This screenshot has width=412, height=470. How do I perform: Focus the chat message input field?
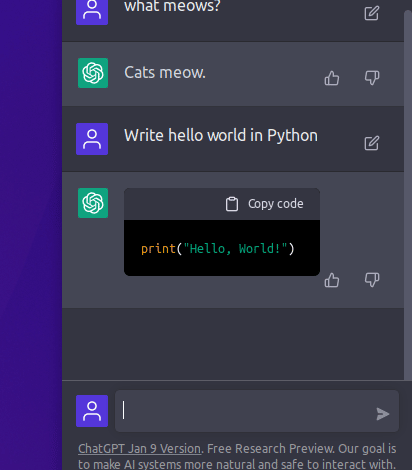point(257,411)
